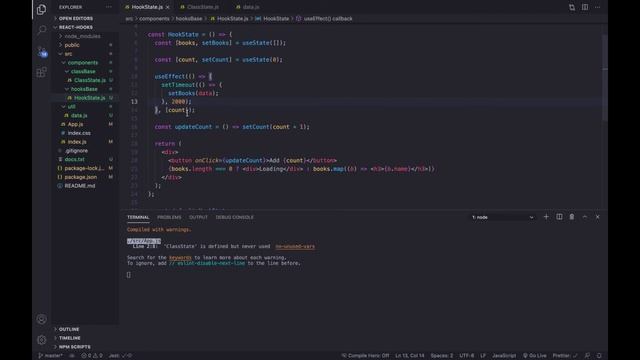This screenshot has width=640, height=360.
Task: Switch to the ClassState.js editor tab
Action: click(x=202, y=7)
